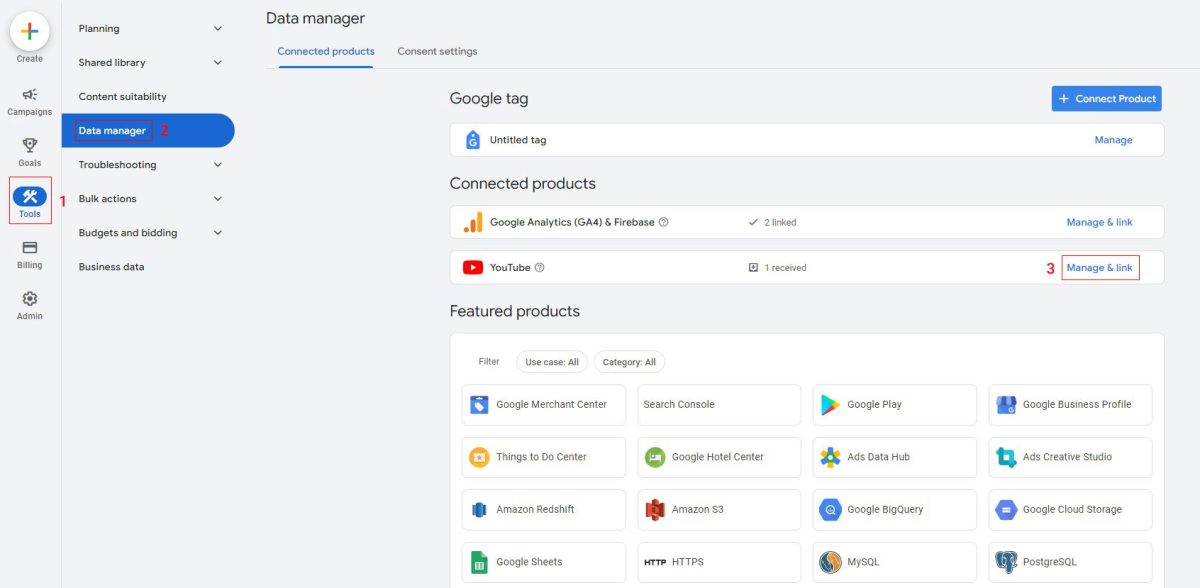Image resolution: width=1200 pixels, height=588 pixels.
Task: Click the HTTP icon on HTTPS card
Action: pyautogui.click(x=655, y=562)
